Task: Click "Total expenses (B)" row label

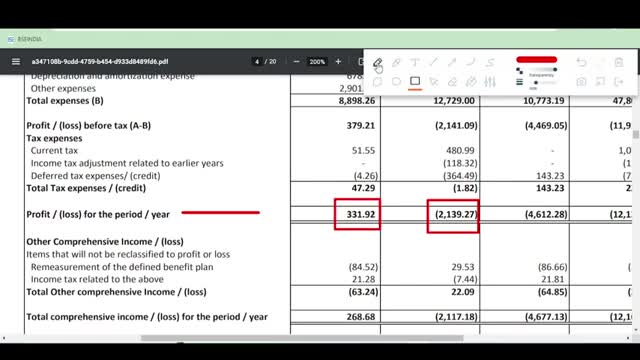Action: click(x=65, y=100)
